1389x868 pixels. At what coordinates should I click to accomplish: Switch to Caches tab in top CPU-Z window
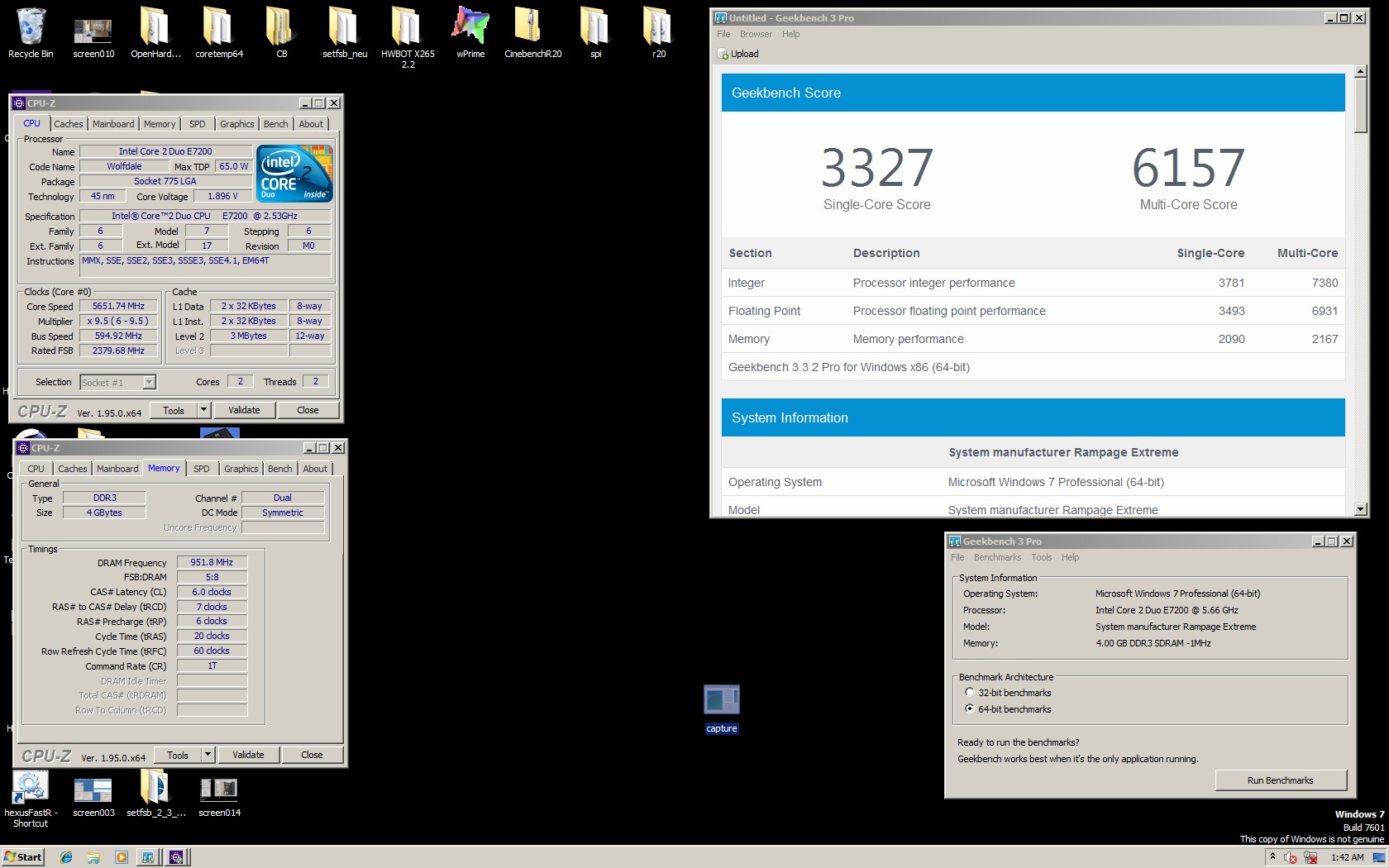click(x=69, y=124)
